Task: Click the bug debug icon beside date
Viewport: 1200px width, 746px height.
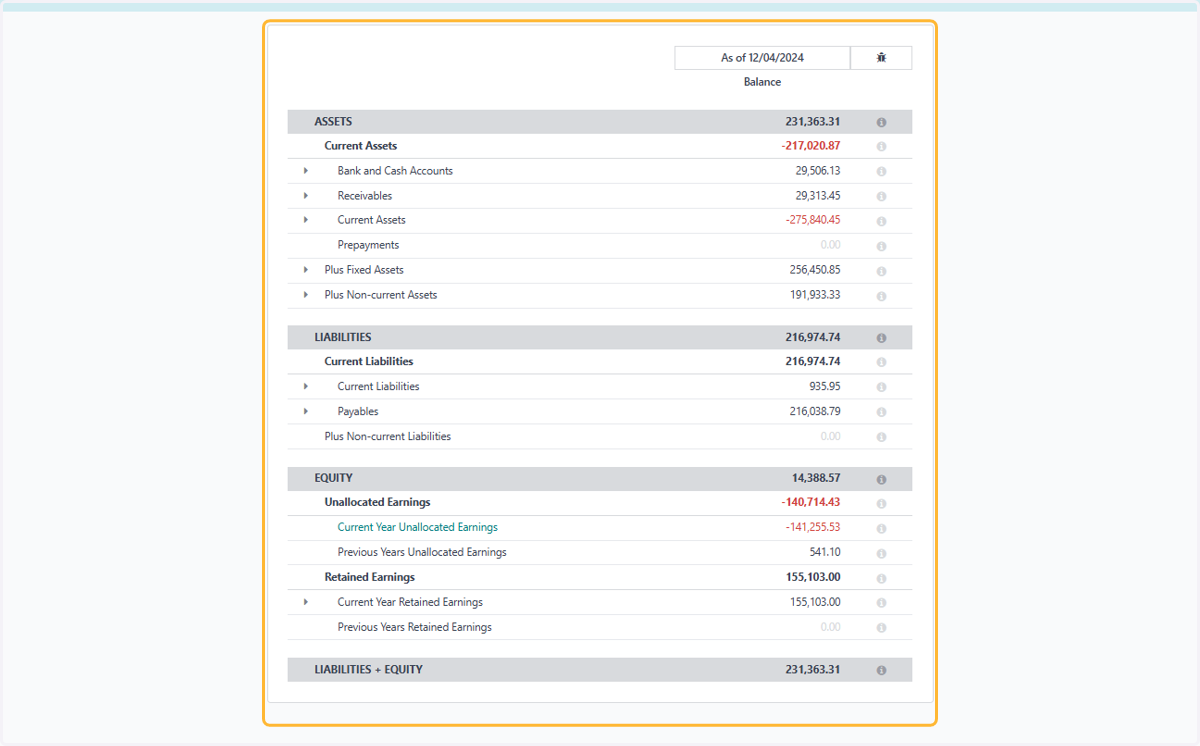Action: point(881,58)
